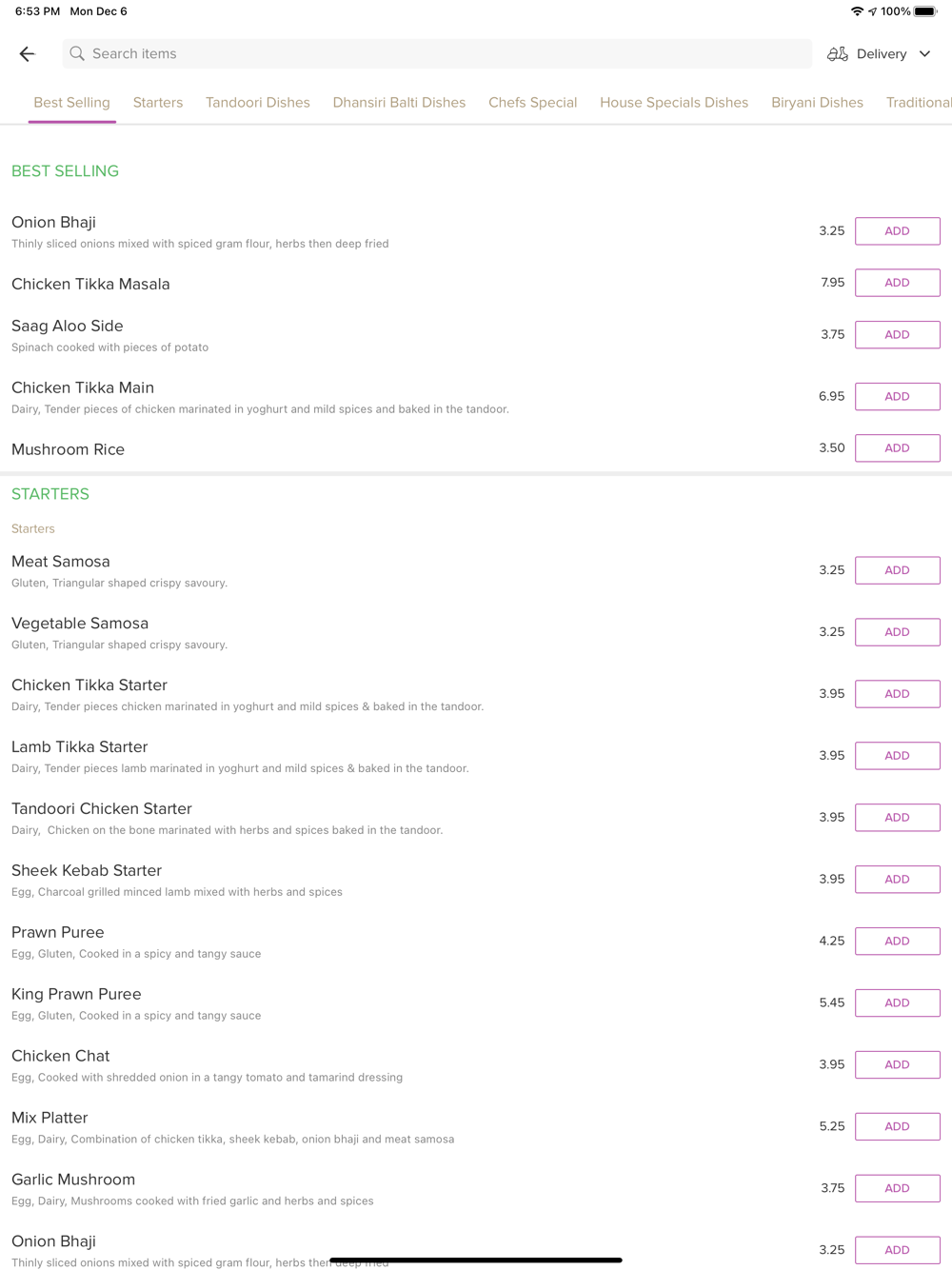Focus the Search items field

(438, 54)
